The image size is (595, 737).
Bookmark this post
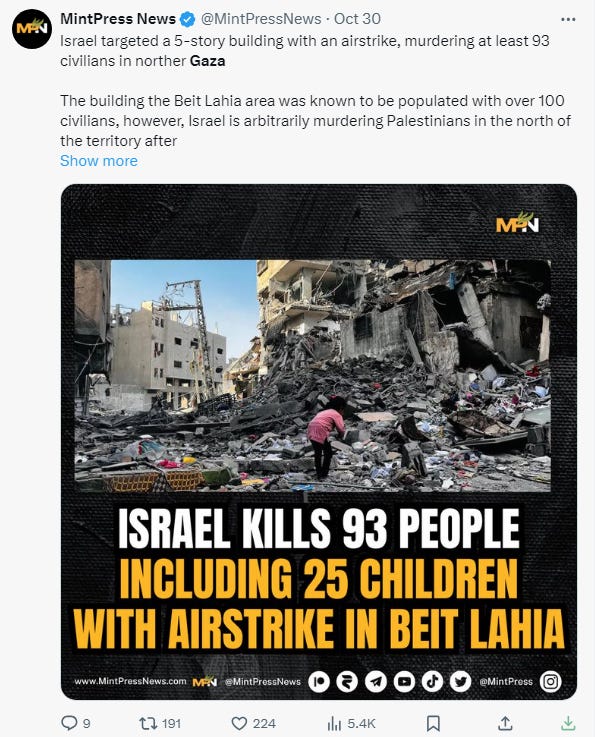[433, 723]
